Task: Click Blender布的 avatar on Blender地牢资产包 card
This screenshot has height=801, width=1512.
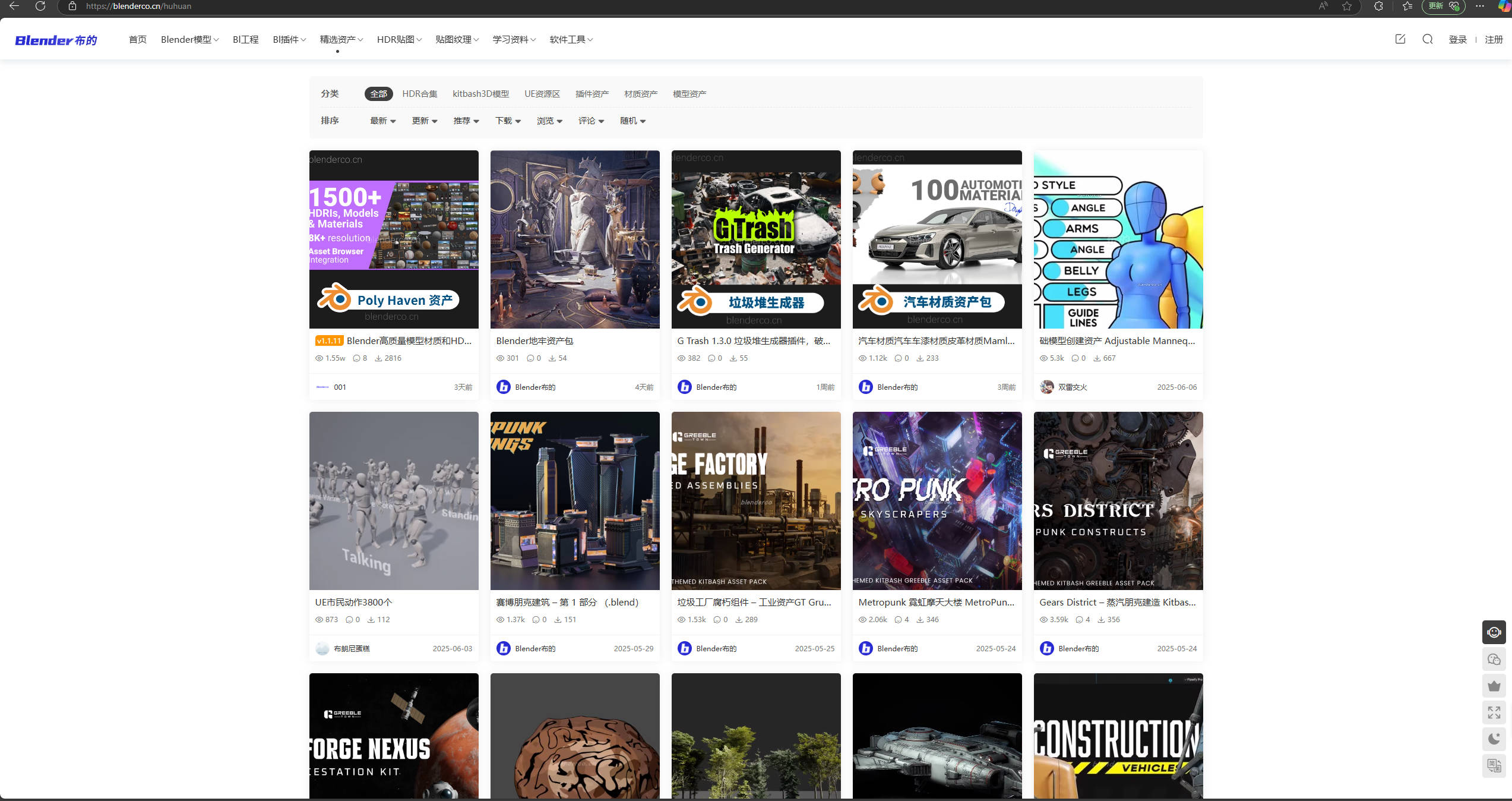Action: click(x=503, y=387)
